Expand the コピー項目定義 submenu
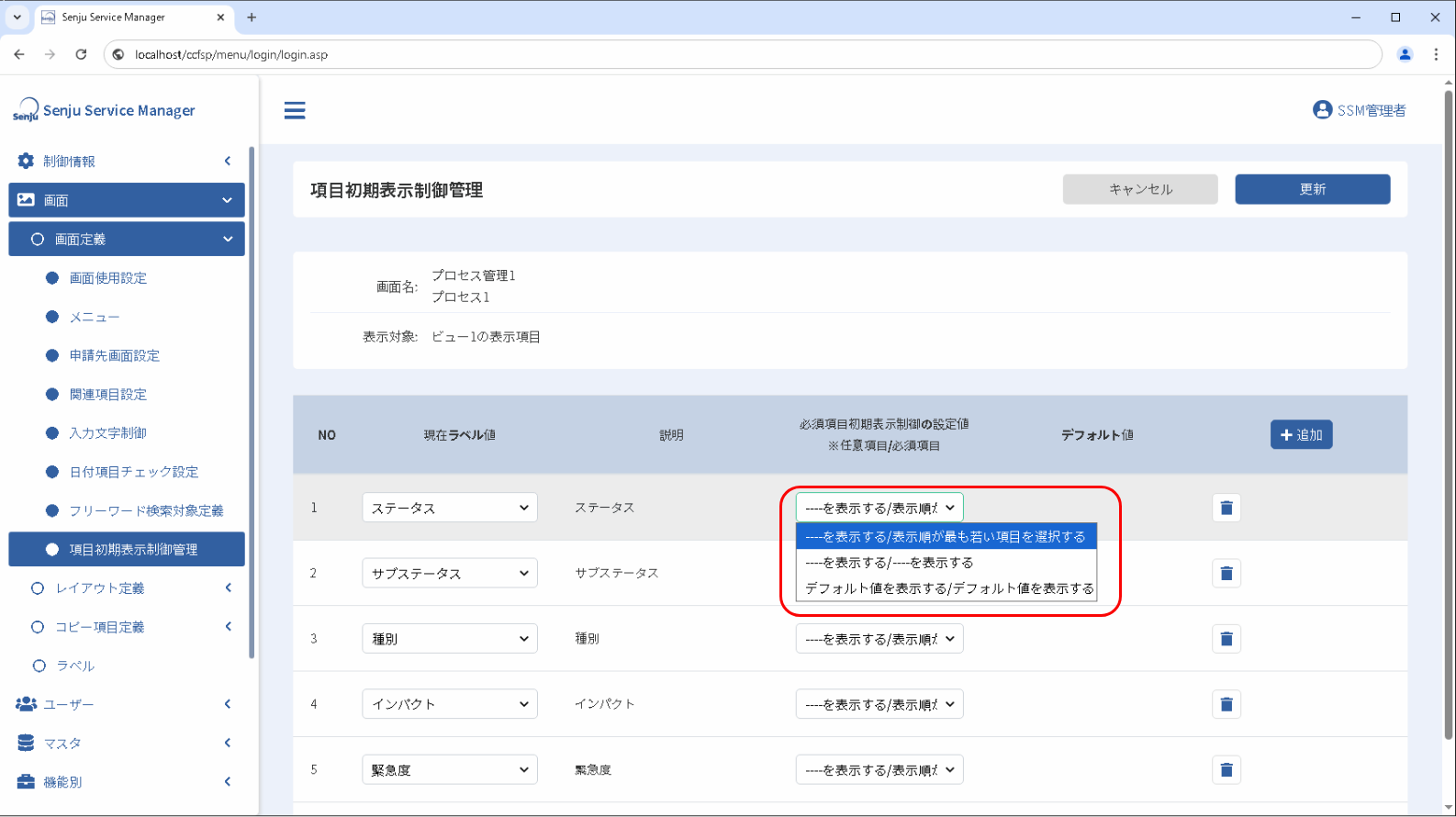The height and width of the screenshot is (817, 1456). 127,627
